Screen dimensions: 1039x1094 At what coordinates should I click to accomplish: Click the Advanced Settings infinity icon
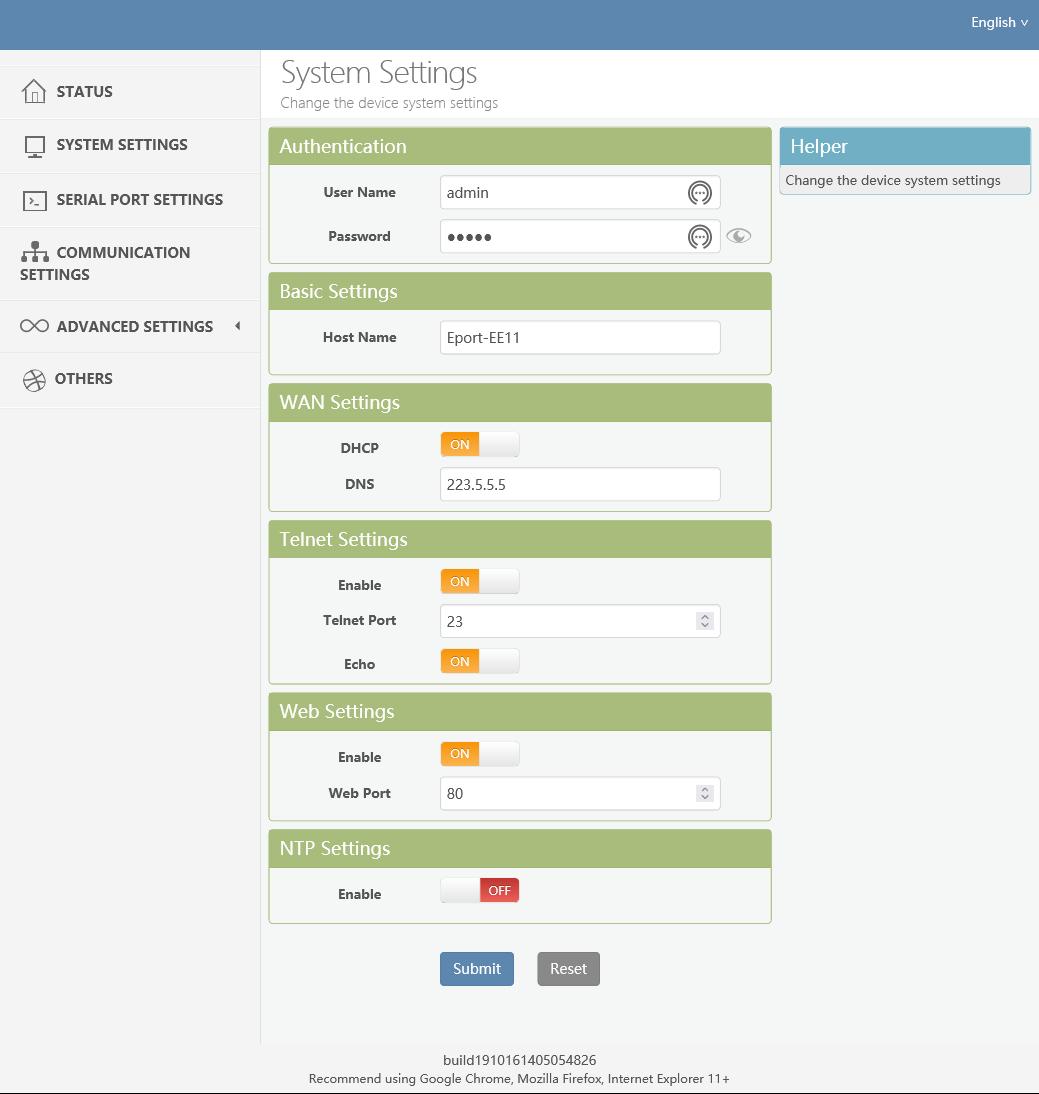[35, 327]
